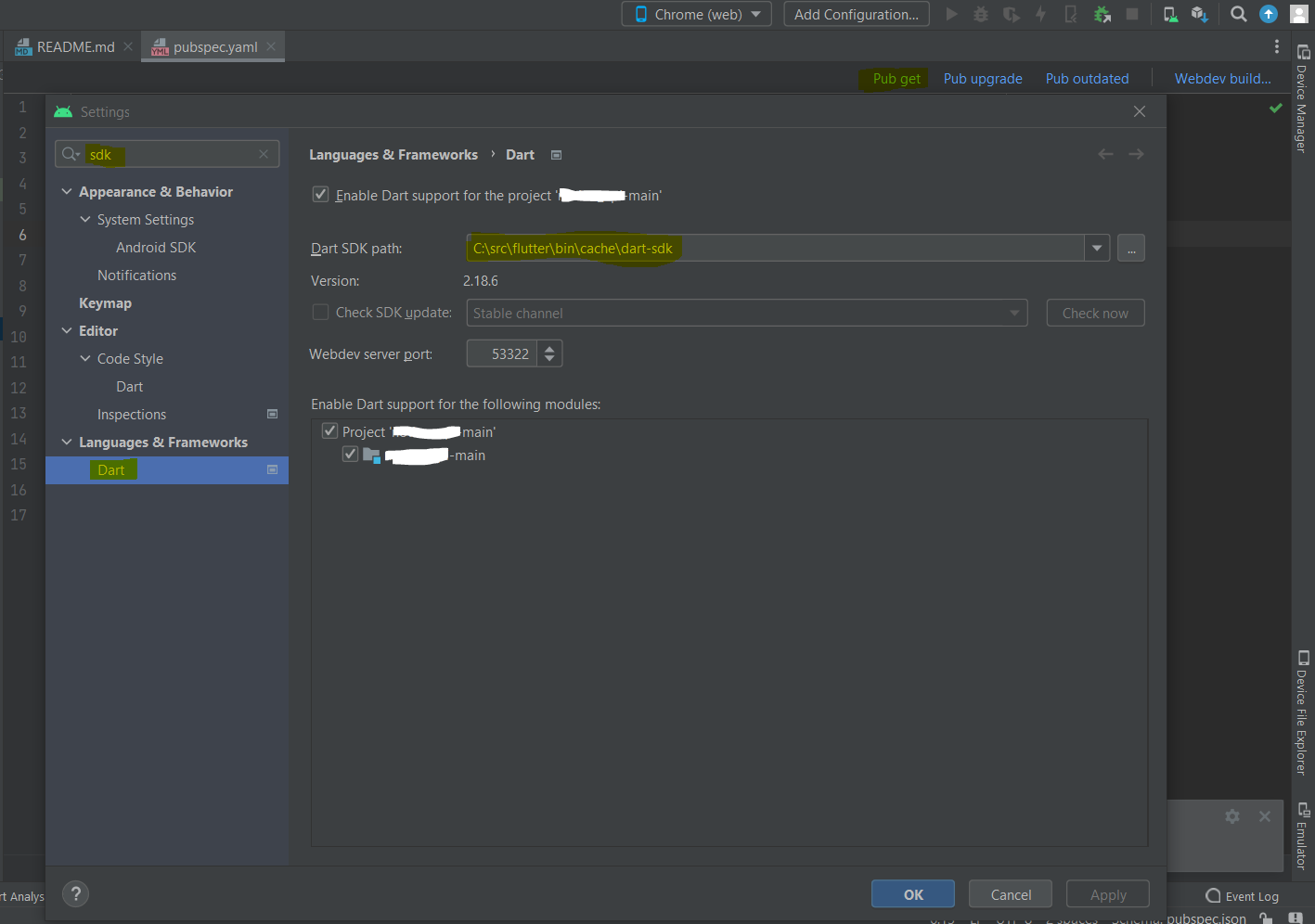Click the Pub upgrade link

pos(983,78)
